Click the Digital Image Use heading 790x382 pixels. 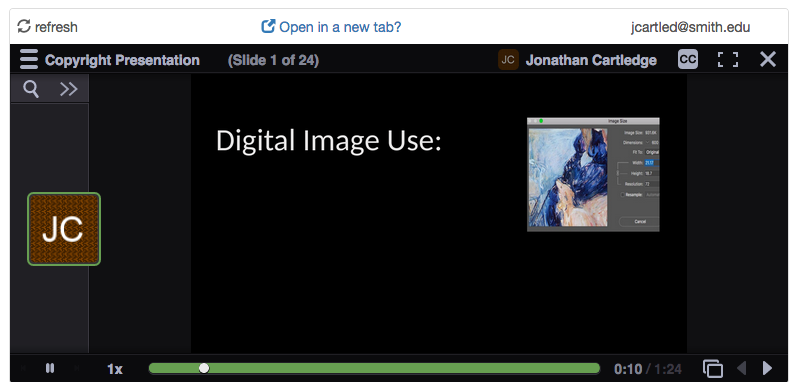click(328, 140)
